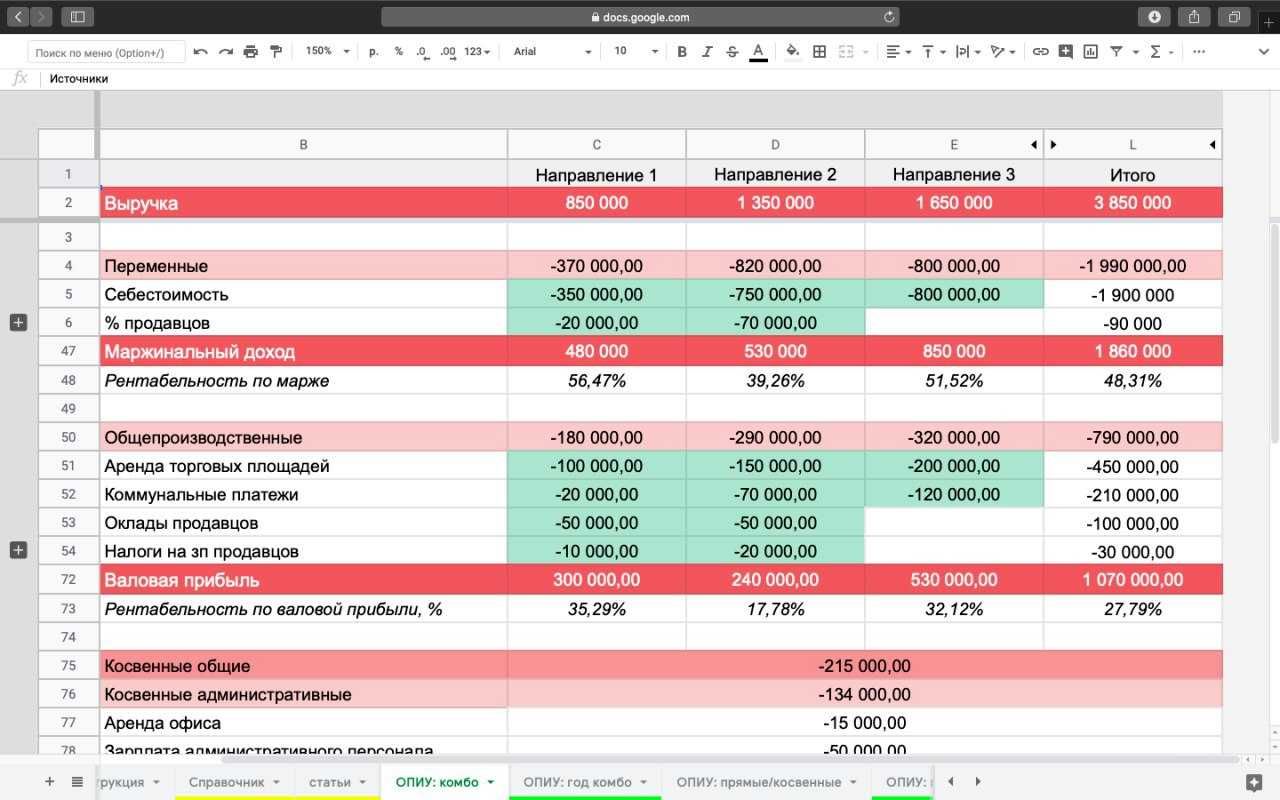Open the cell fill color picker

tap(793, 51)
